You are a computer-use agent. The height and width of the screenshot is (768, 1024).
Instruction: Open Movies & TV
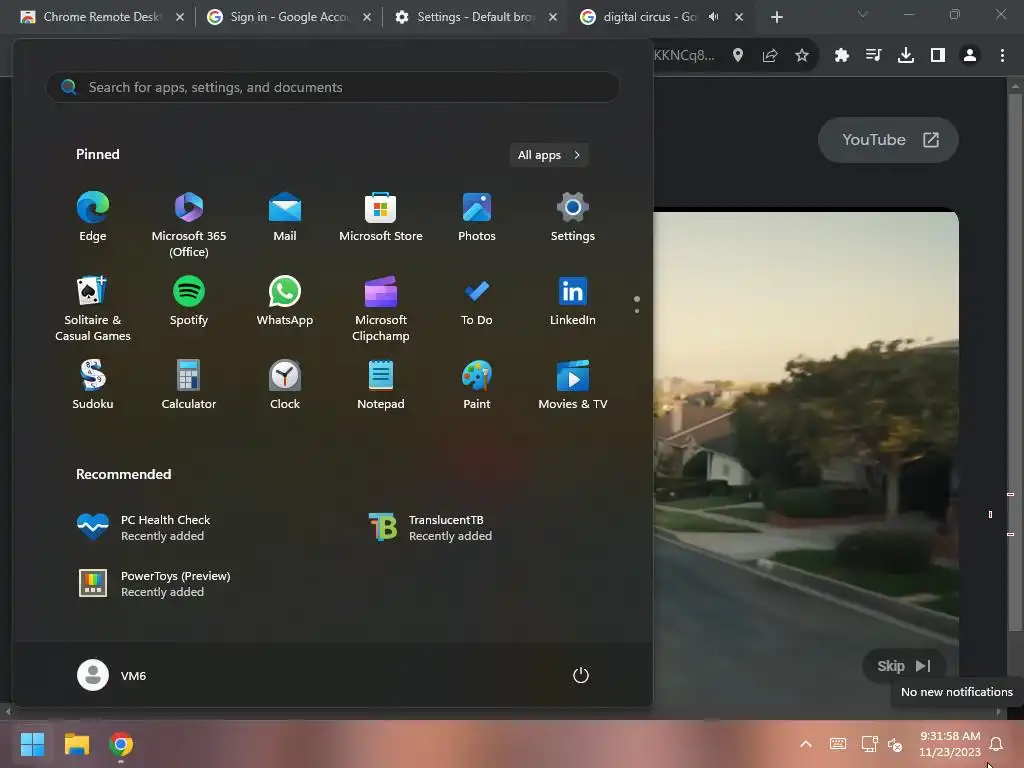(x=573, y=385)
